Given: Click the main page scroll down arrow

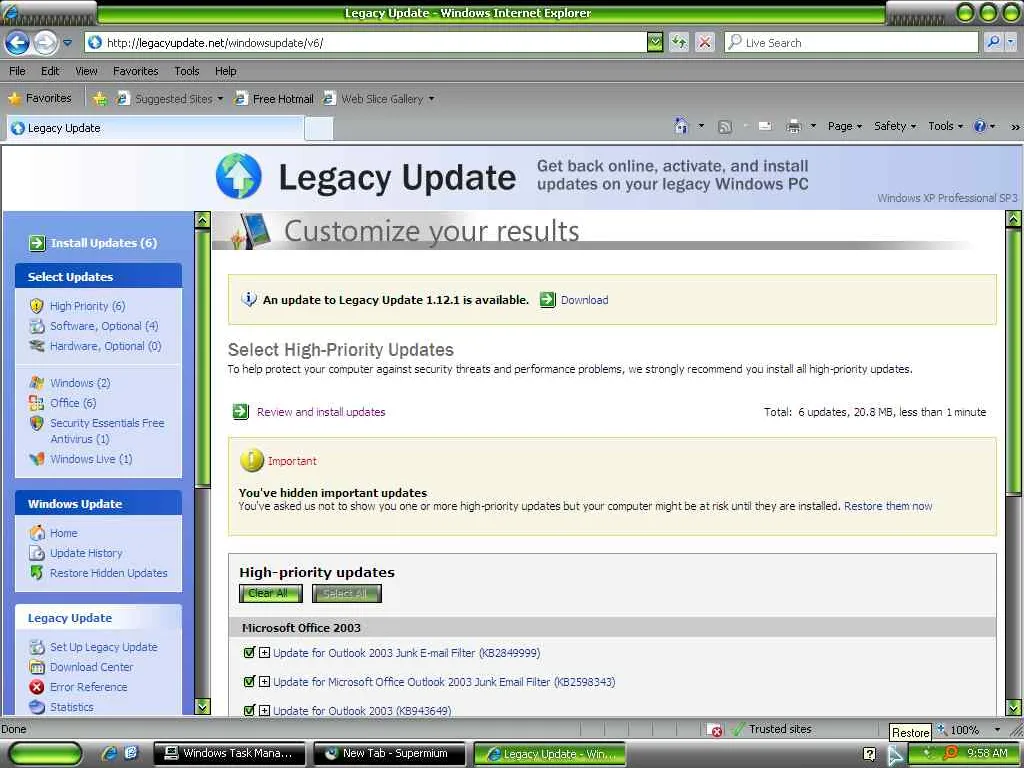Looking at the screenshot, I should [1014, 707].
